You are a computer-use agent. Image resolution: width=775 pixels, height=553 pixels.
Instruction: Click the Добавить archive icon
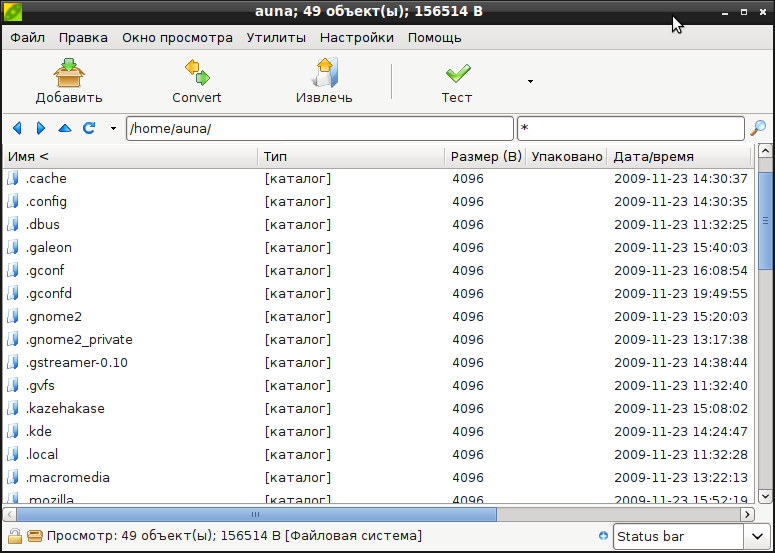point(69,73)
